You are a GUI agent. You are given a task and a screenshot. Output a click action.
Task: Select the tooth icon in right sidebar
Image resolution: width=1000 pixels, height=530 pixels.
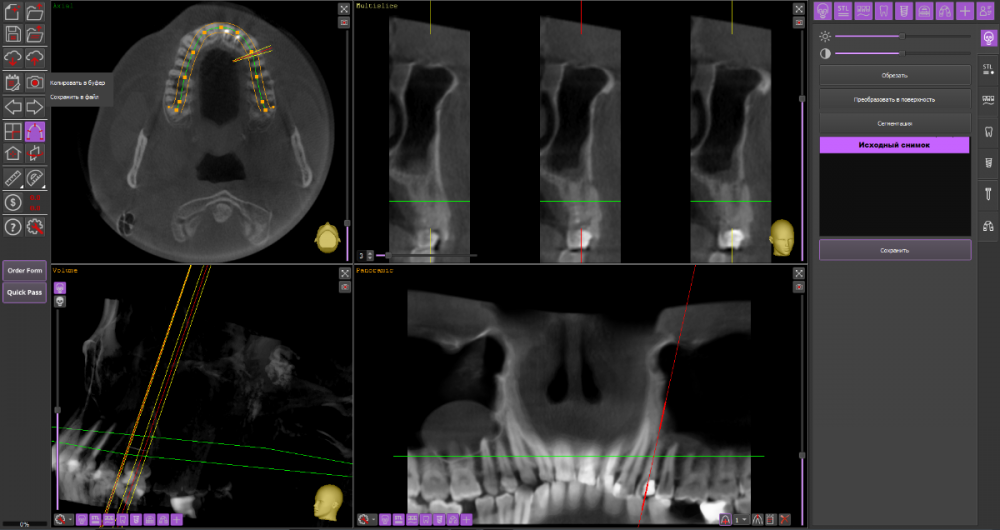click(988, 131)
